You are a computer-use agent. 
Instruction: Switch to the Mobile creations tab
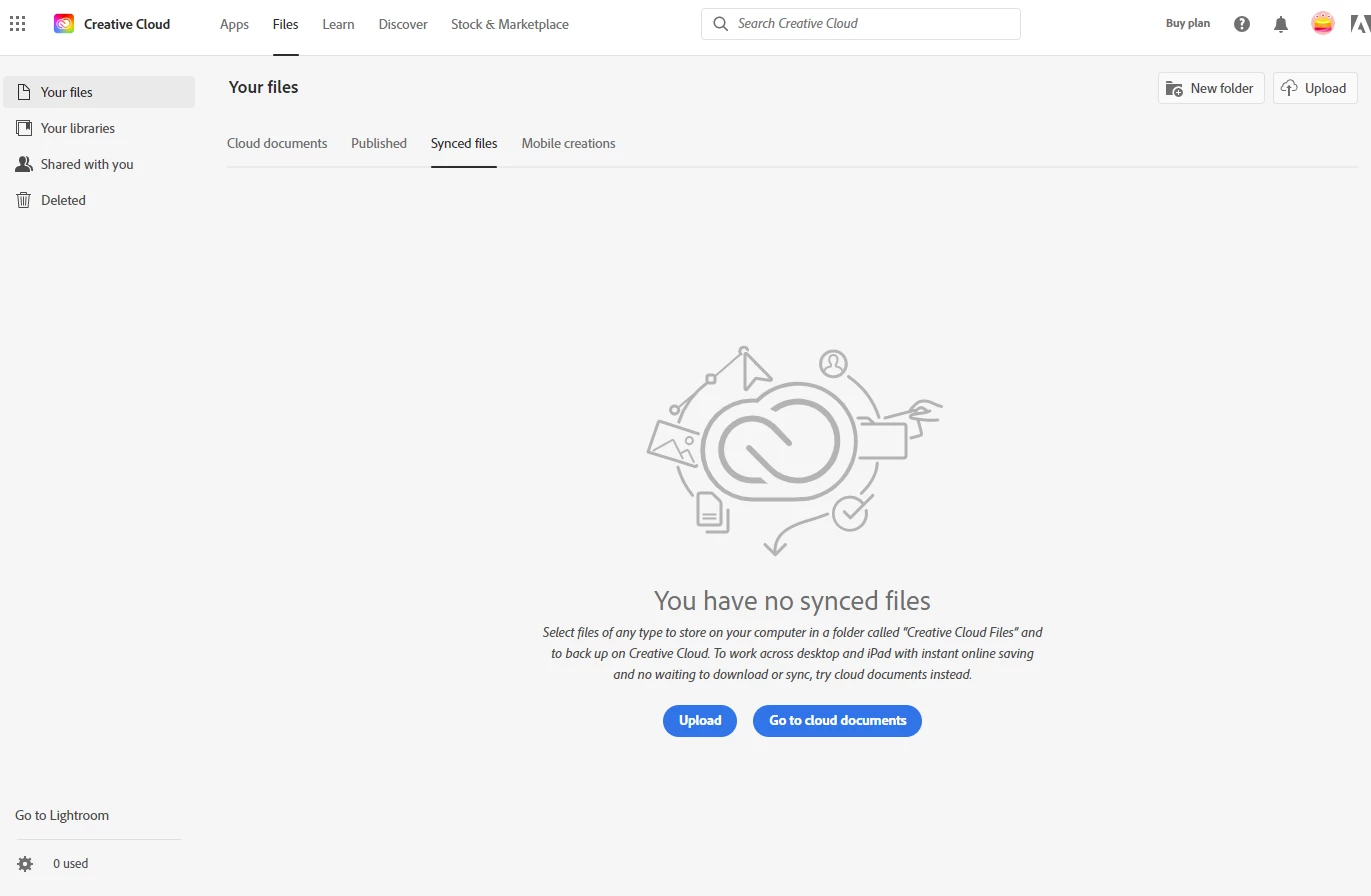click(568, 143)
